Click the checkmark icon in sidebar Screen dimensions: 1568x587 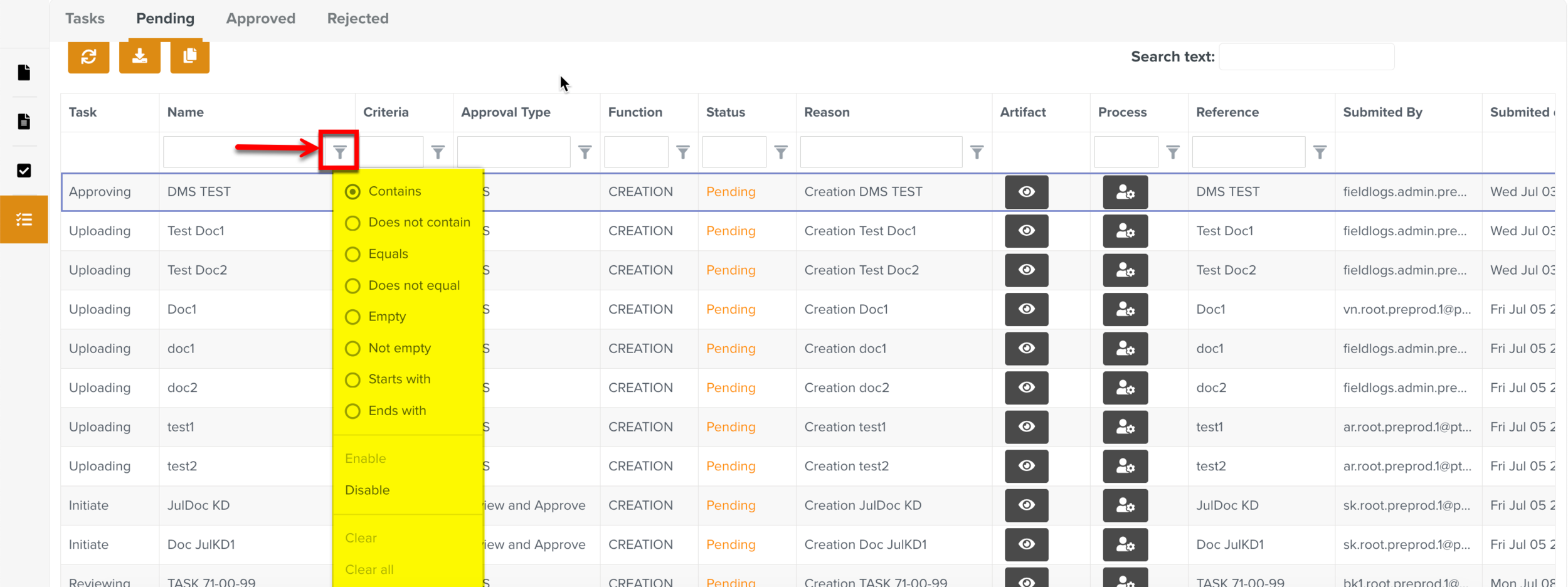tap(24, 170)
